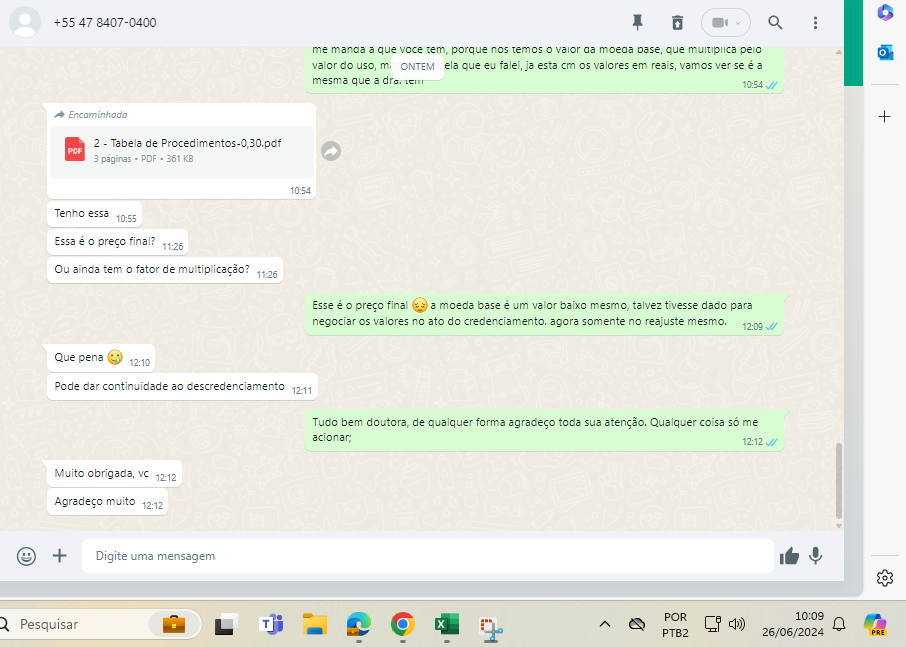Click the trash can delete icon

pos(677,23)
